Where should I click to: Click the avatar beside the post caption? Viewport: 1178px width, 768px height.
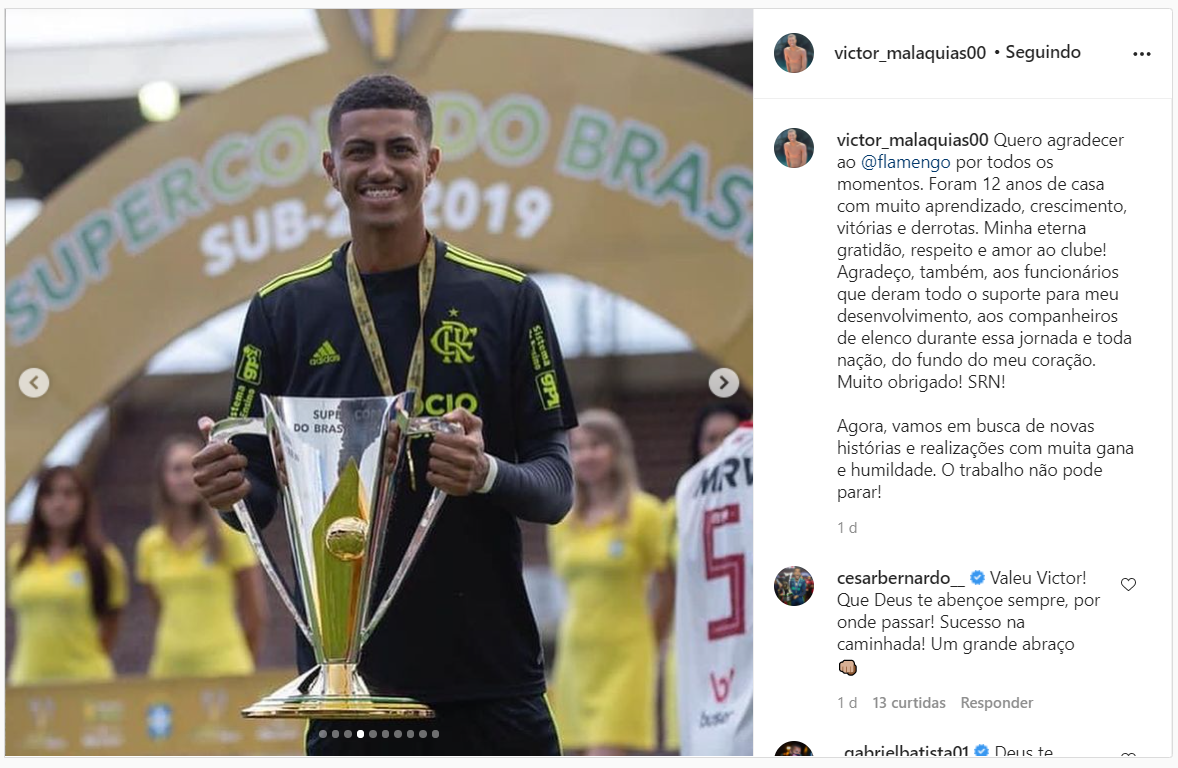click(794, 147)
